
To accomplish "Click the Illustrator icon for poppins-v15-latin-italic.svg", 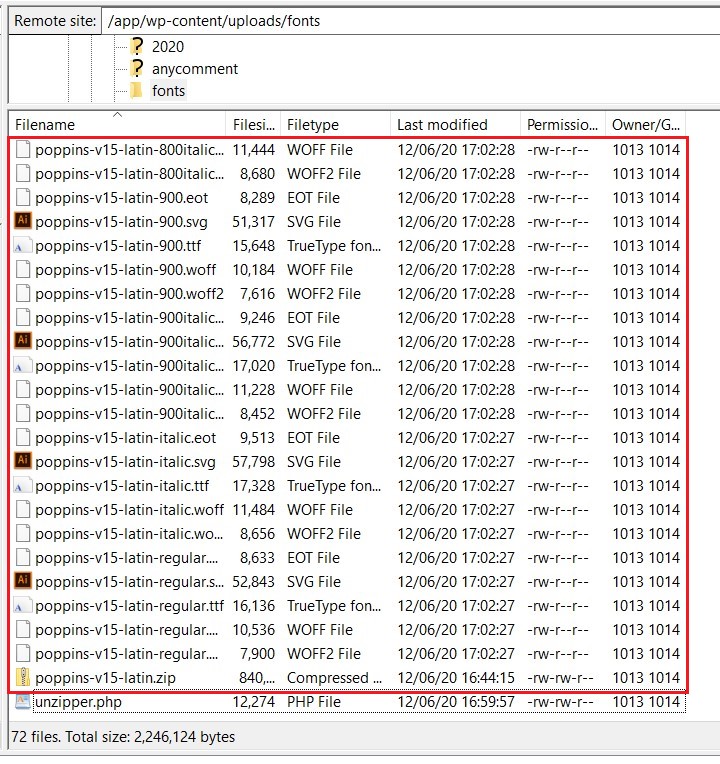I will [x=23, y=462].
